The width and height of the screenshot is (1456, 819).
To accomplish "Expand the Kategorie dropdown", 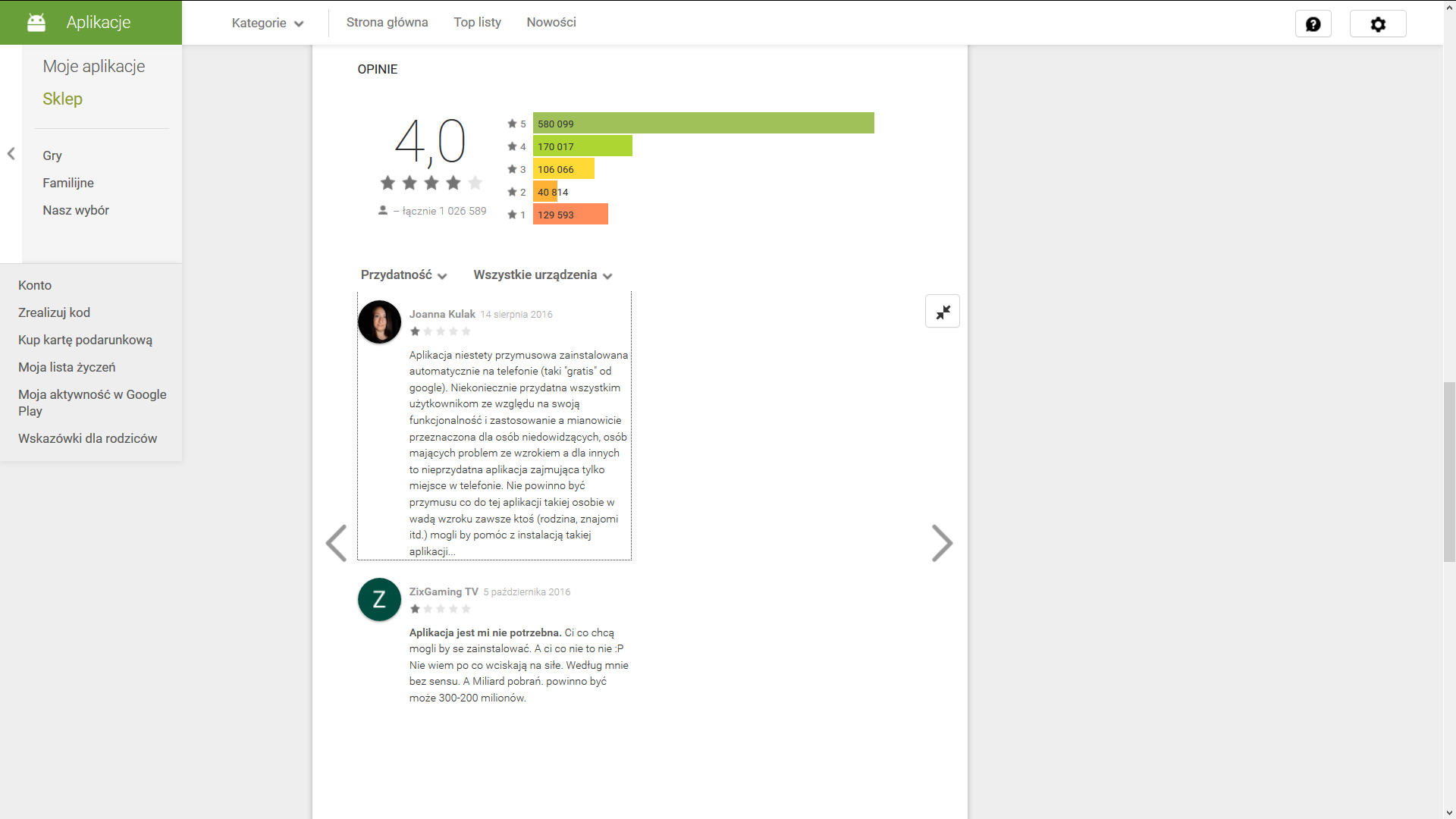I will (267, 23).
